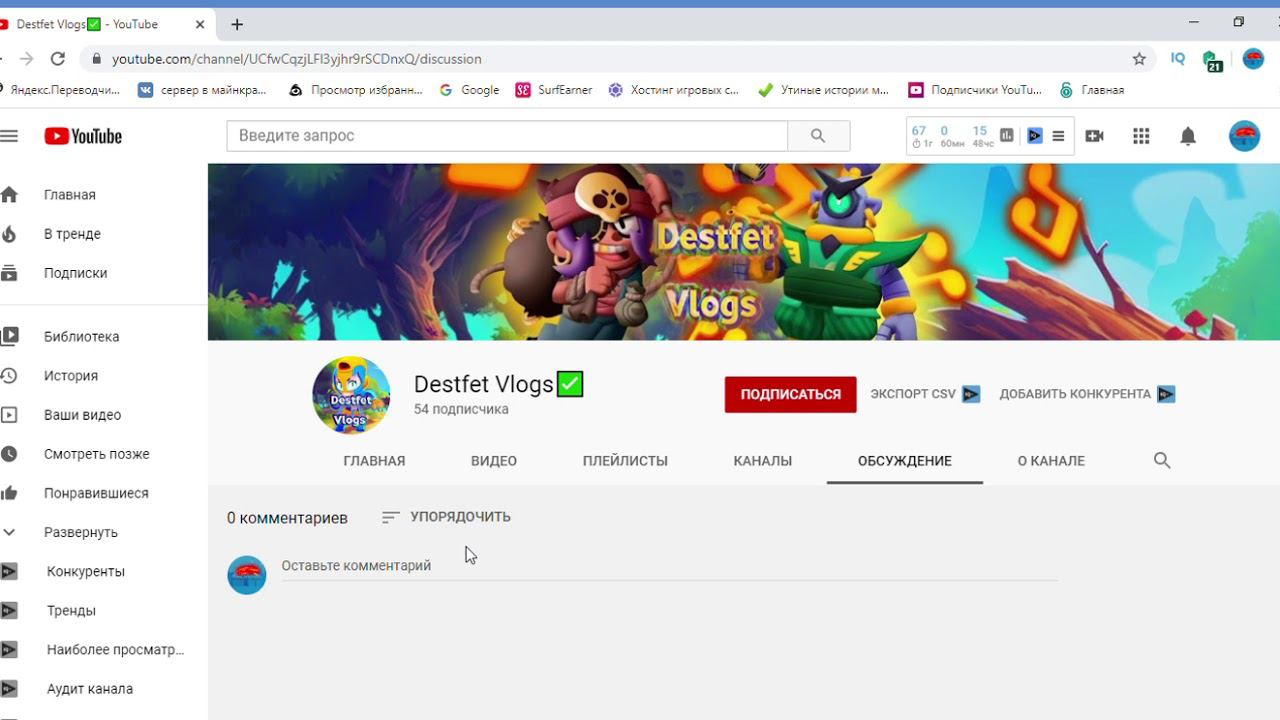Image resolution: width=1280 pixels, height=720 pixels.
Task: Open the УПОРЯДОЧИТЬ sort dropdown
Action: tap(446, 517)
